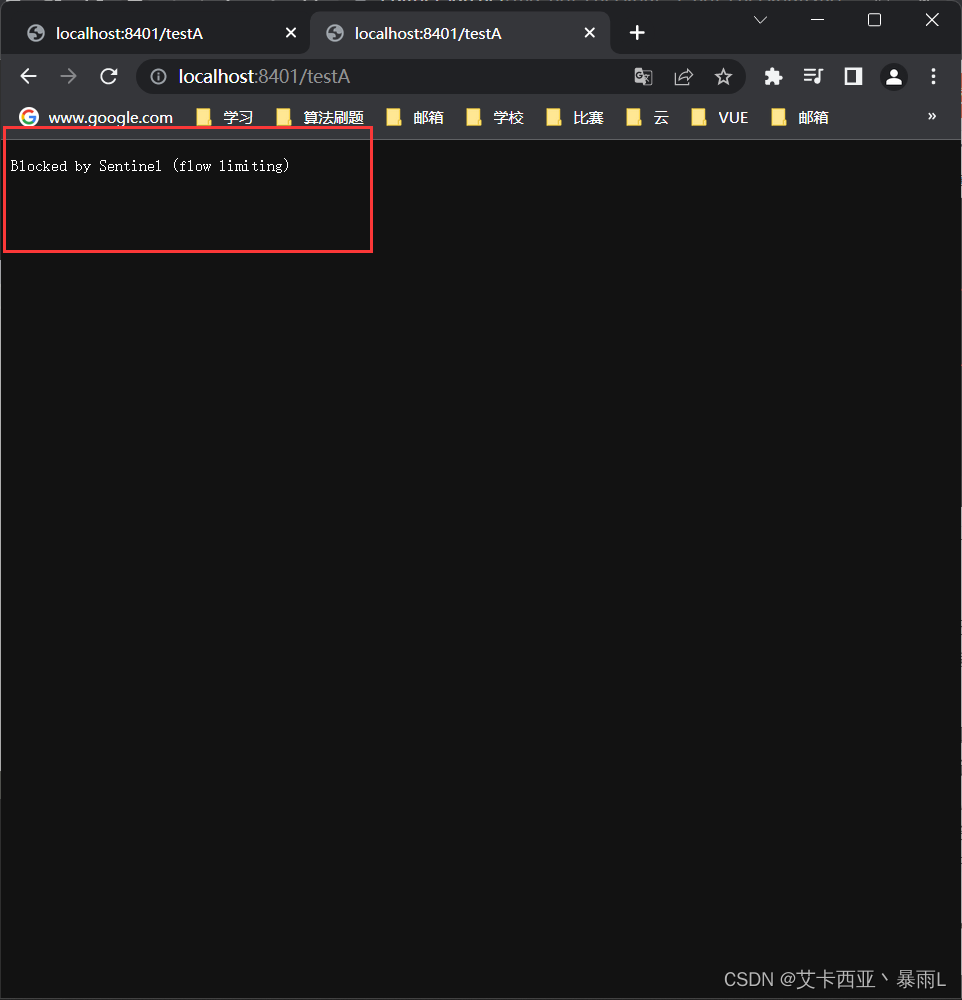The width and height of the screenshot is (962, 1000).
Task: Open the 比赛 bookmark folder
Action: click(575, 117)
